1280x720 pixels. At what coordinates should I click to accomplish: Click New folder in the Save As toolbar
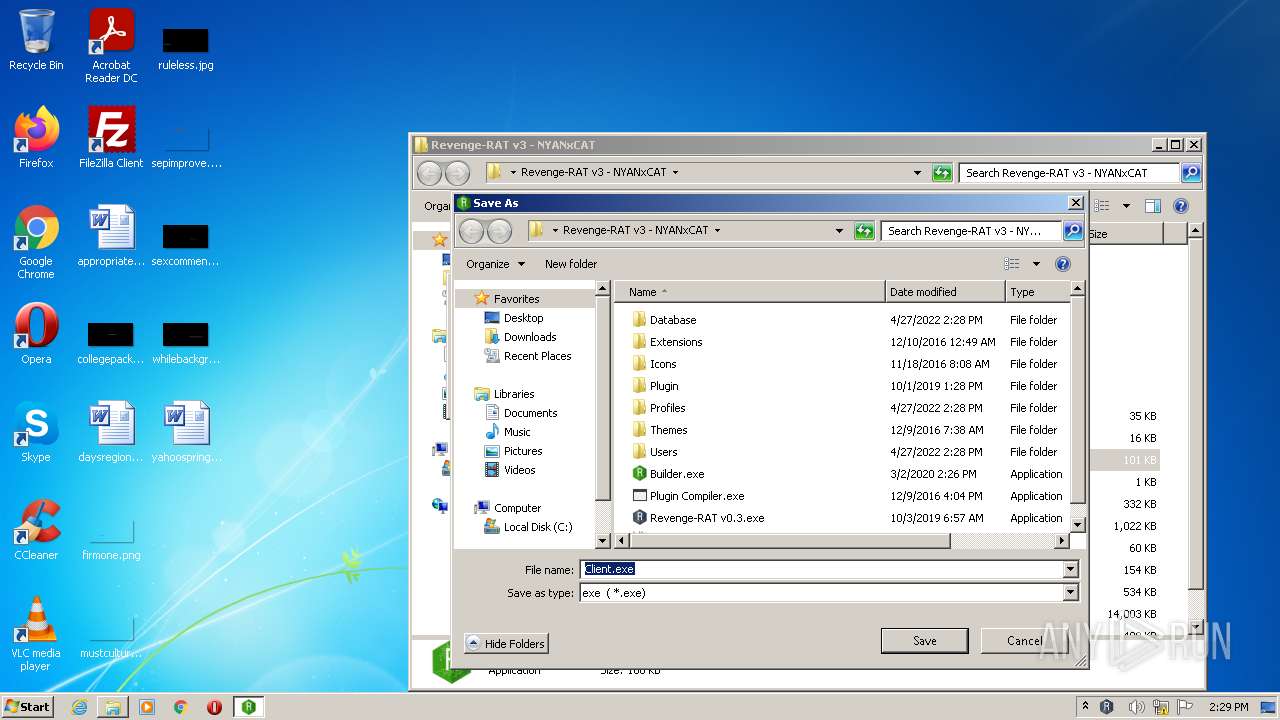571,264
